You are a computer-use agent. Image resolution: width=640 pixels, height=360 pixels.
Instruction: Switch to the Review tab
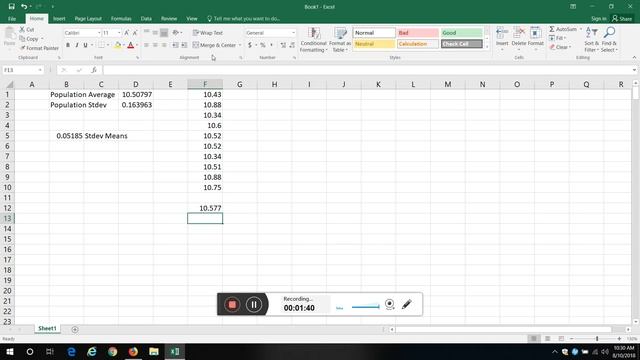169,19
